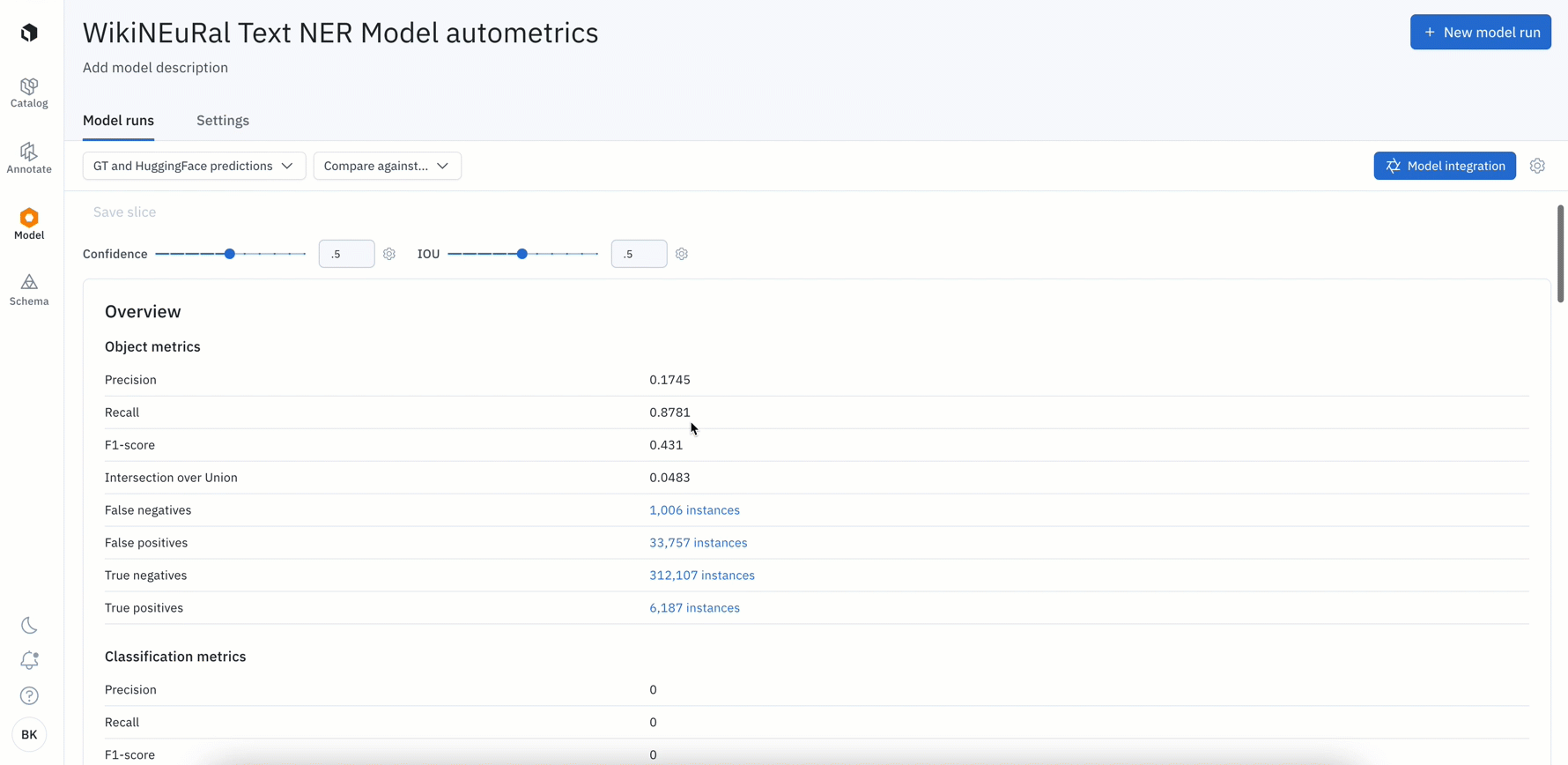This screenshot has width=1568, height=765.
Task: Select the Object metrics Precision value 0.1745
Action: point(669,380)
